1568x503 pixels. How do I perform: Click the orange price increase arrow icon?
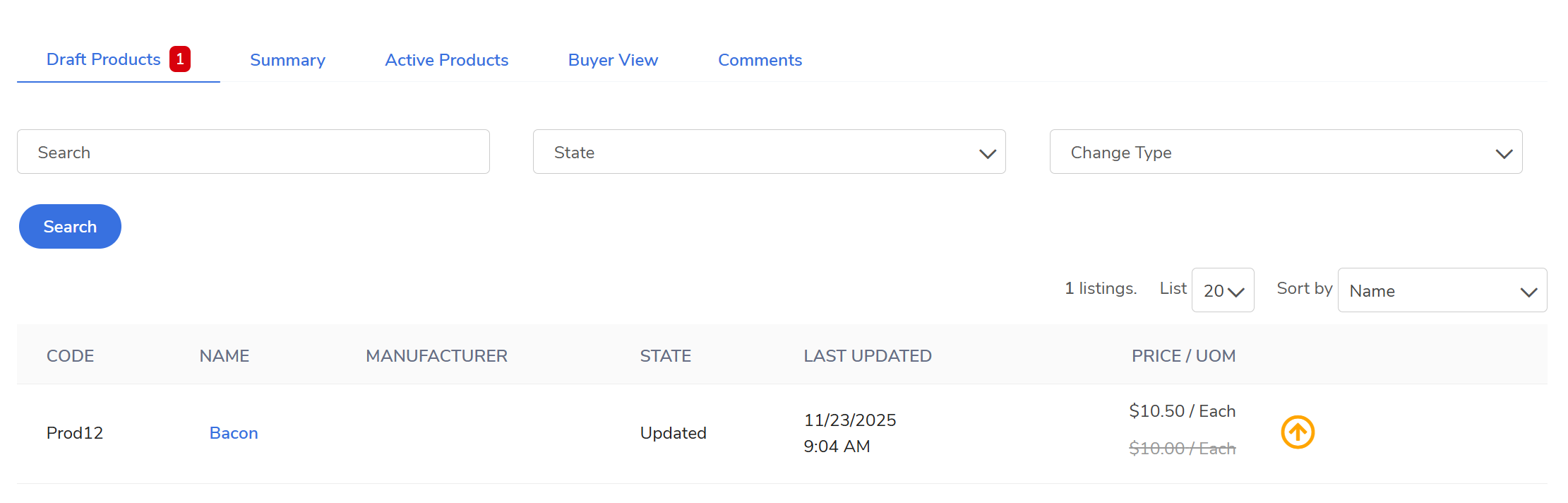tap(1297, 432)
